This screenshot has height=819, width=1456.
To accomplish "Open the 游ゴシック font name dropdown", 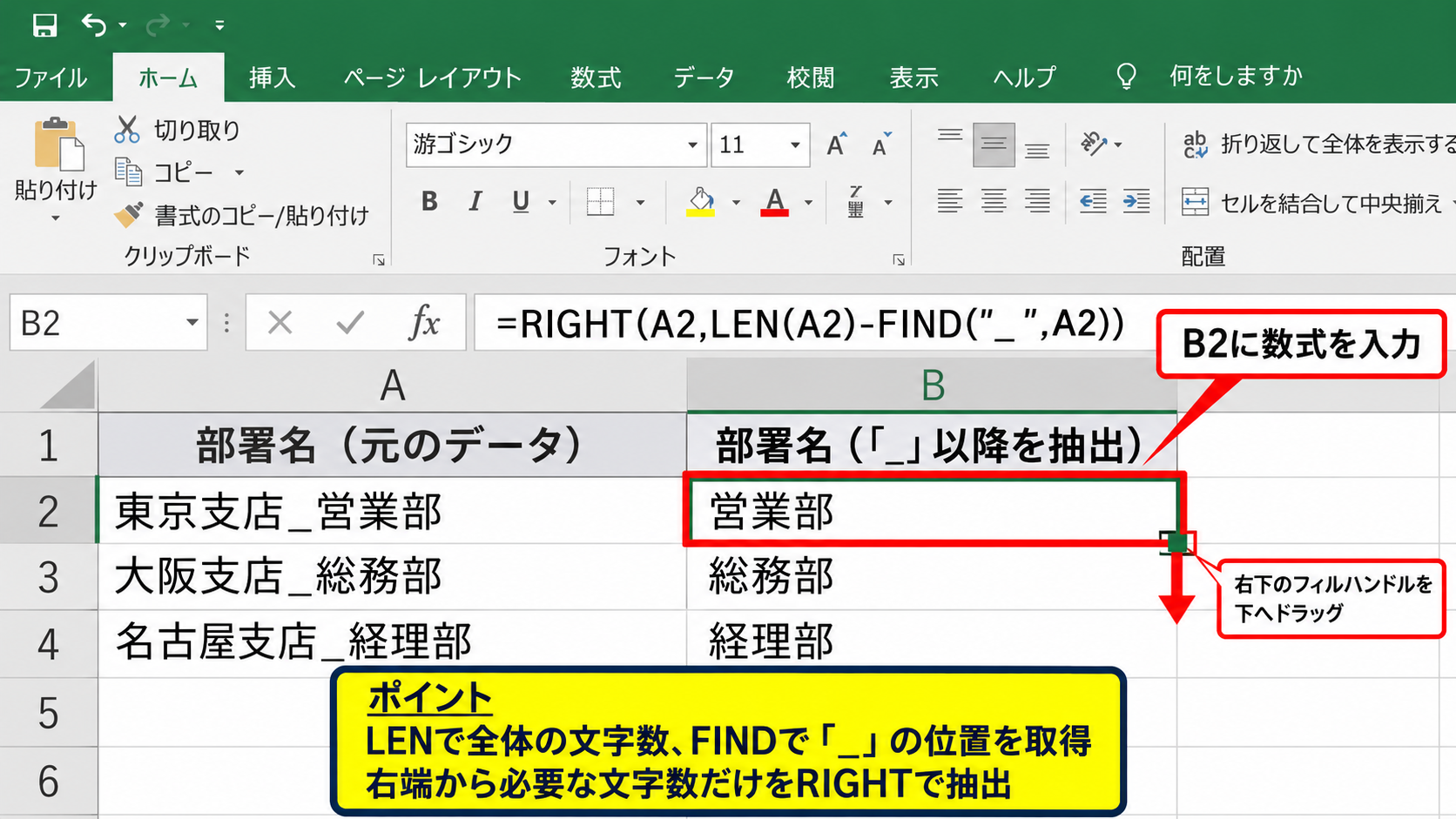I will pos(692,145).
